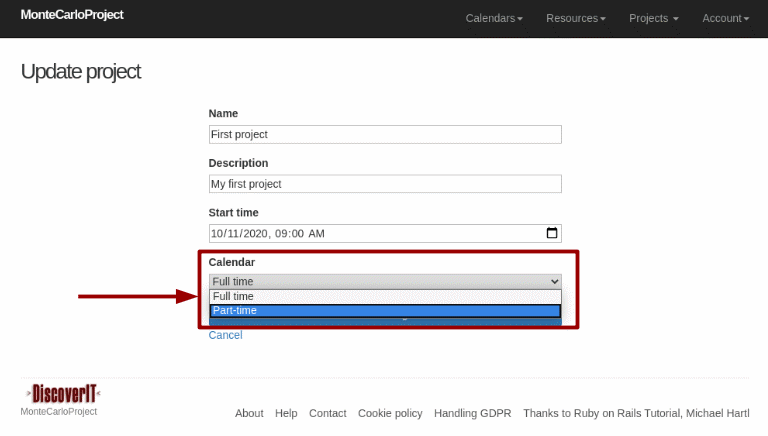Select the Part-time calendar option
This screenshot has width=768, height=436.
[x=385, y=311]
